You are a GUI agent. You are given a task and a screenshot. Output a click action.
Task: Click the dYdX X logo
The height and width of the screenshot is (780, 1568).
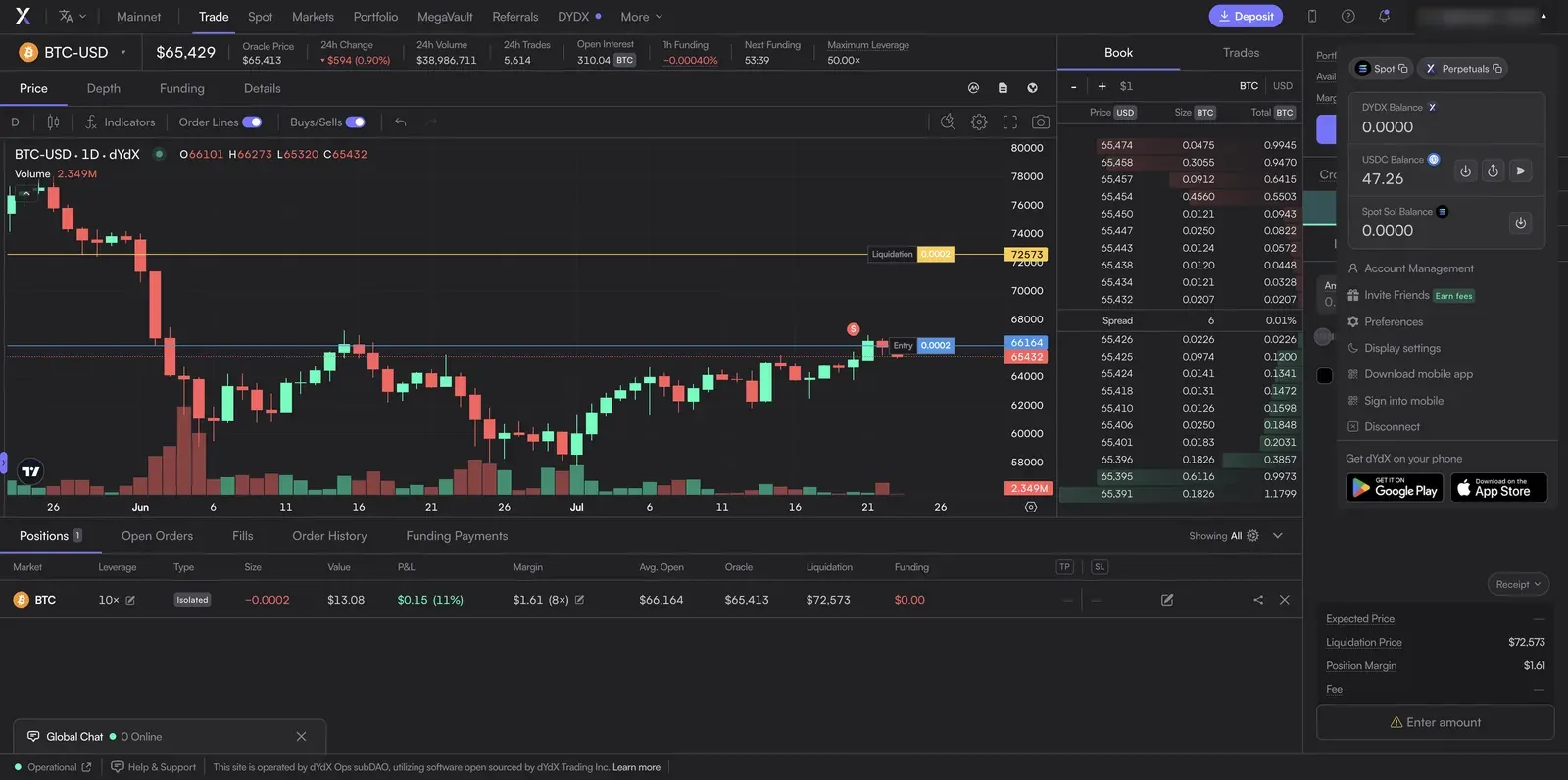coord(23,16)
